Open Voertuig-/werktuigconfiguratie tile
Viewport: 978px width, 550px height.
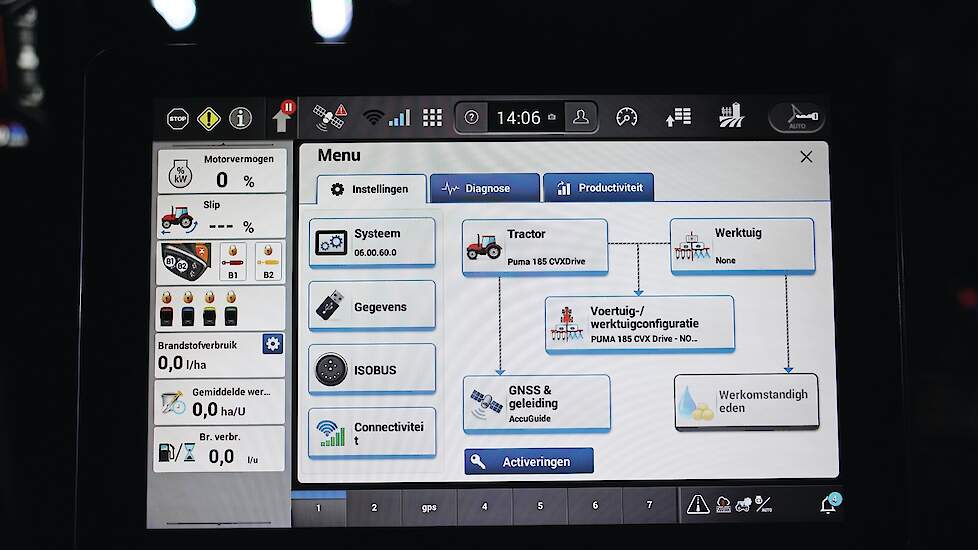[x=640, y=324]
